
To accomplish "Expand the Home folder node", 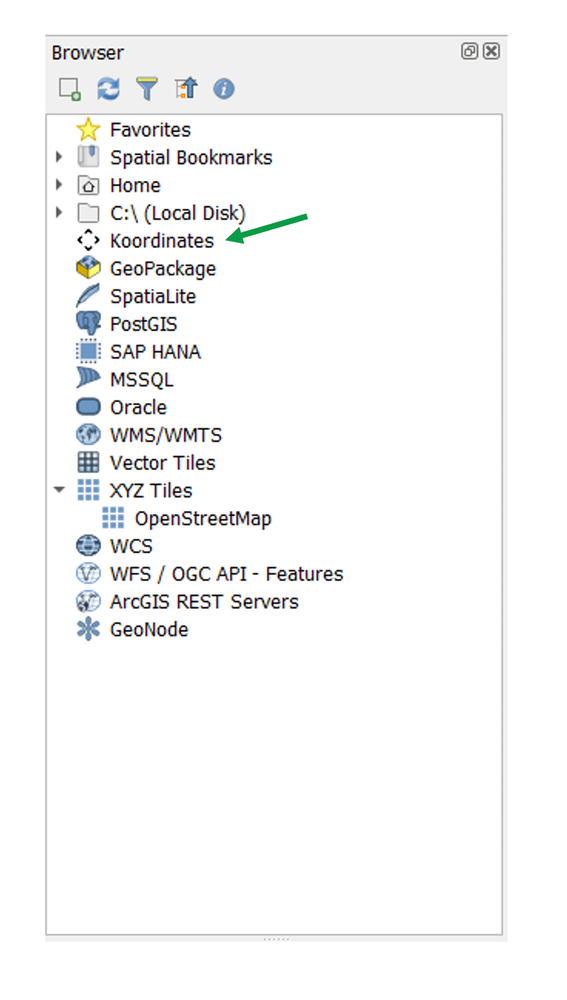I will point(59,185).
